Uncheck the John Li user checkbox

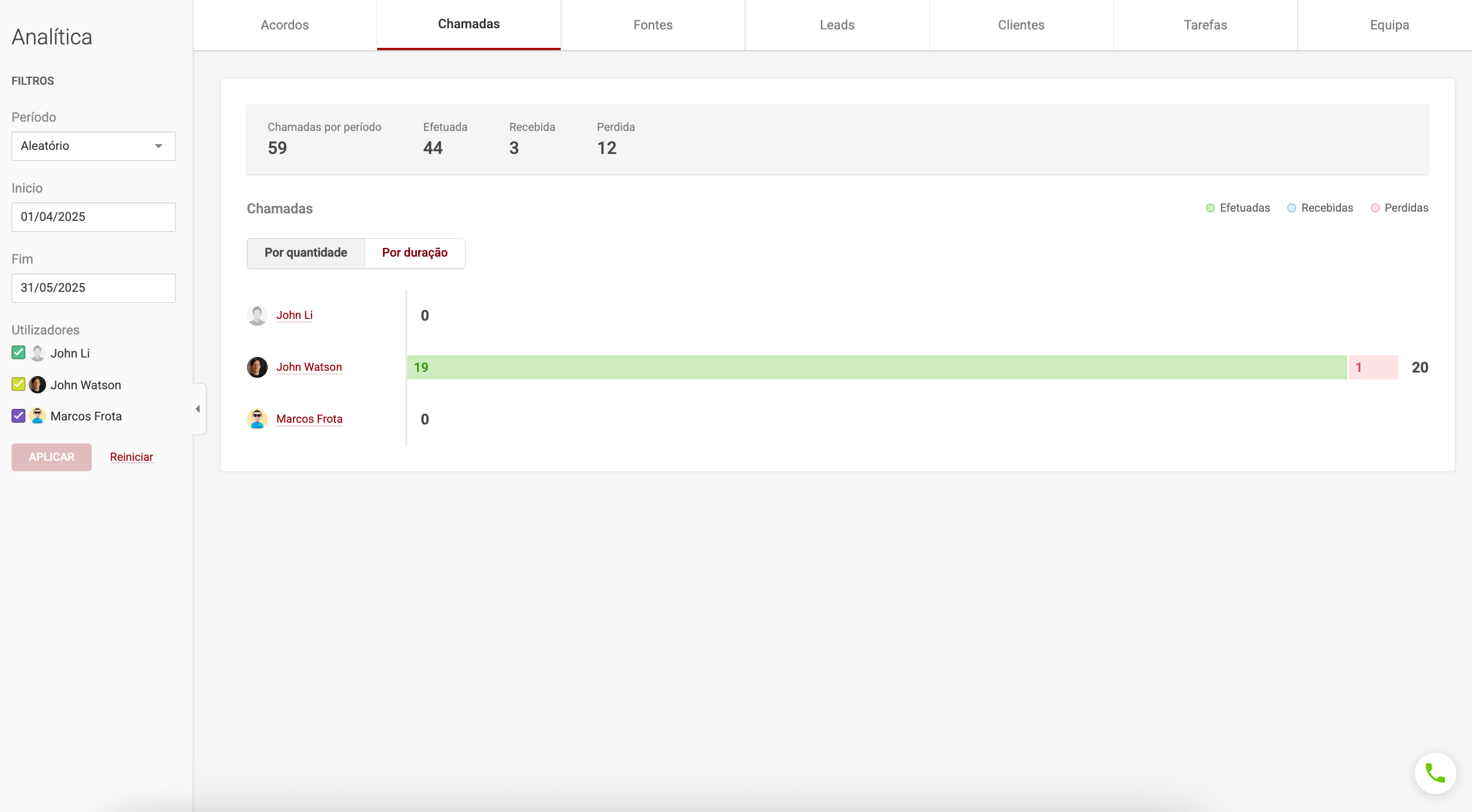point(18,353)
